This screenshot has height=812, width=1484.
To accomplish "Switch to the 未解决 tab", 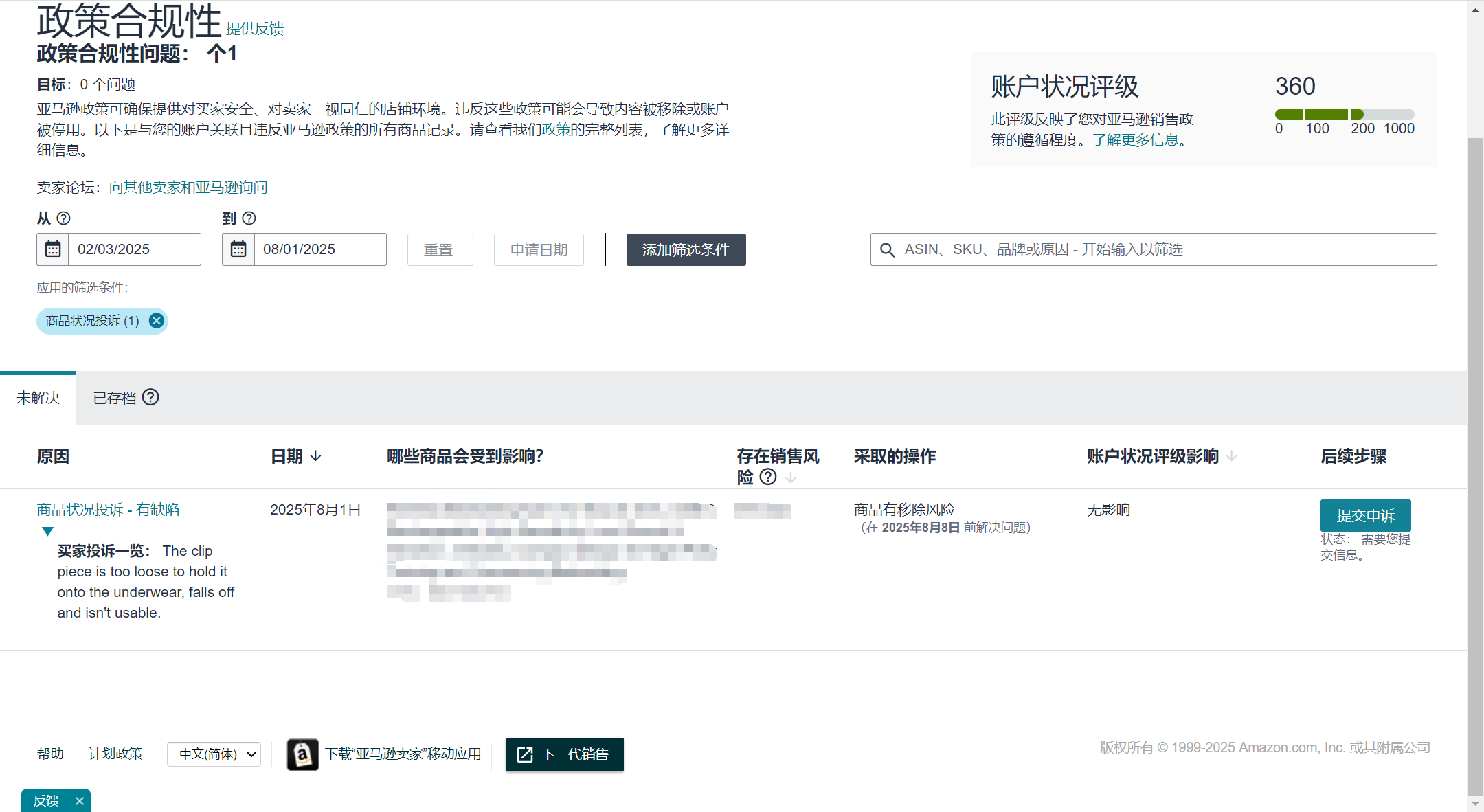I will (x=38, y=398).
